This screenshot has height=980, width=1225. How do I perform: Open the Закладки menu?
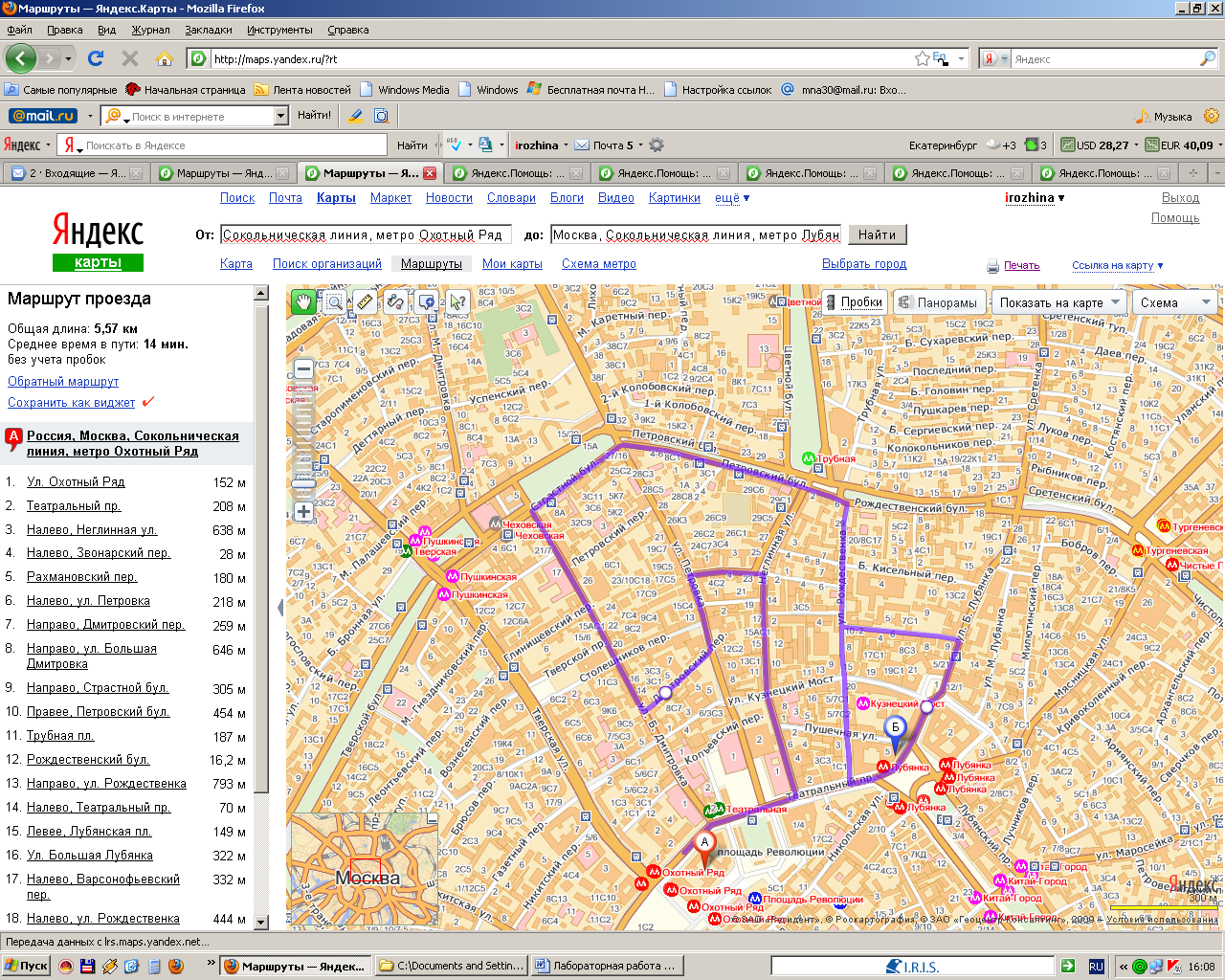click(209, 30)
